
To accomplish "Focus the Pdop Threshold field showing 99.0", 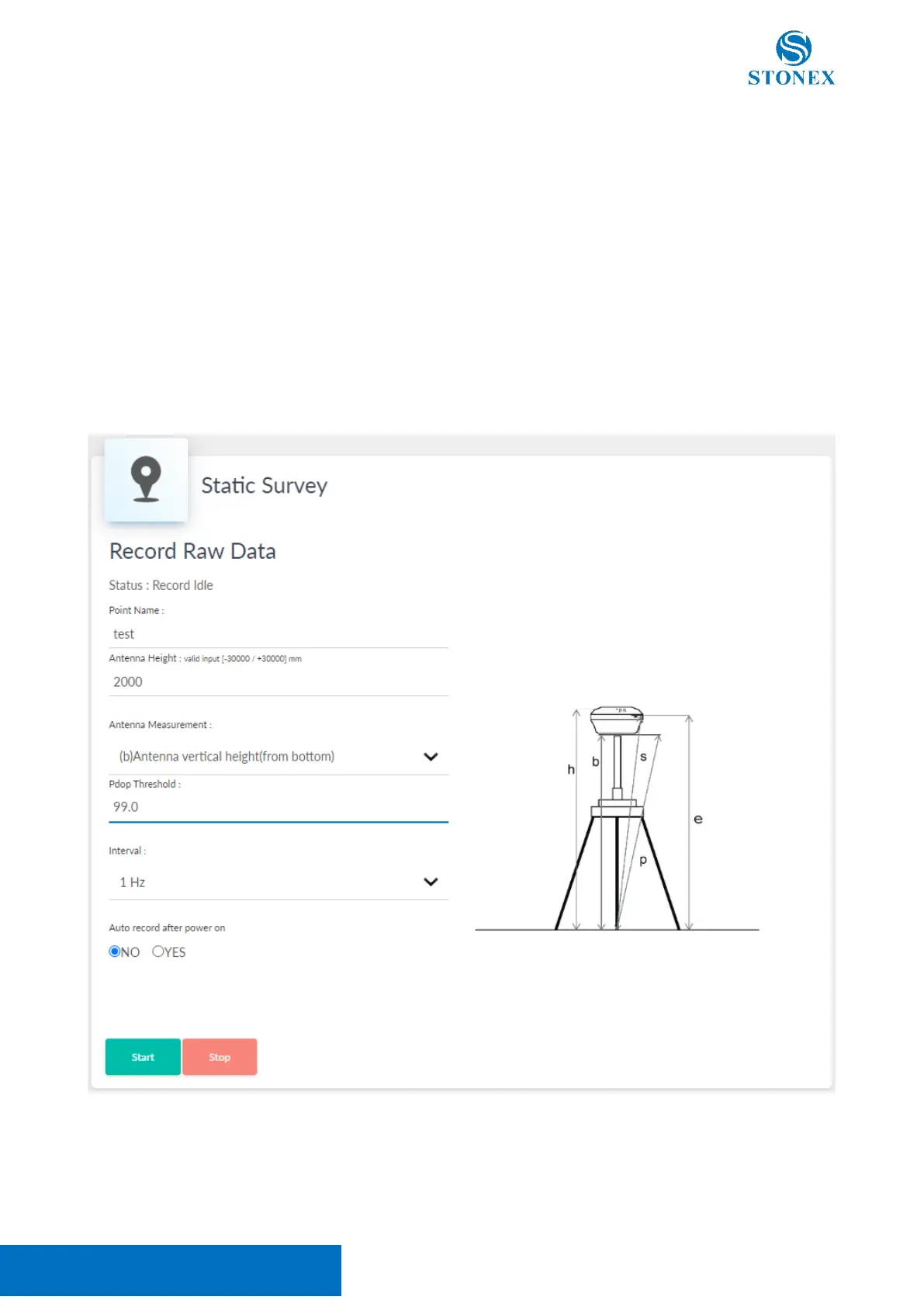I will (279, 807).
